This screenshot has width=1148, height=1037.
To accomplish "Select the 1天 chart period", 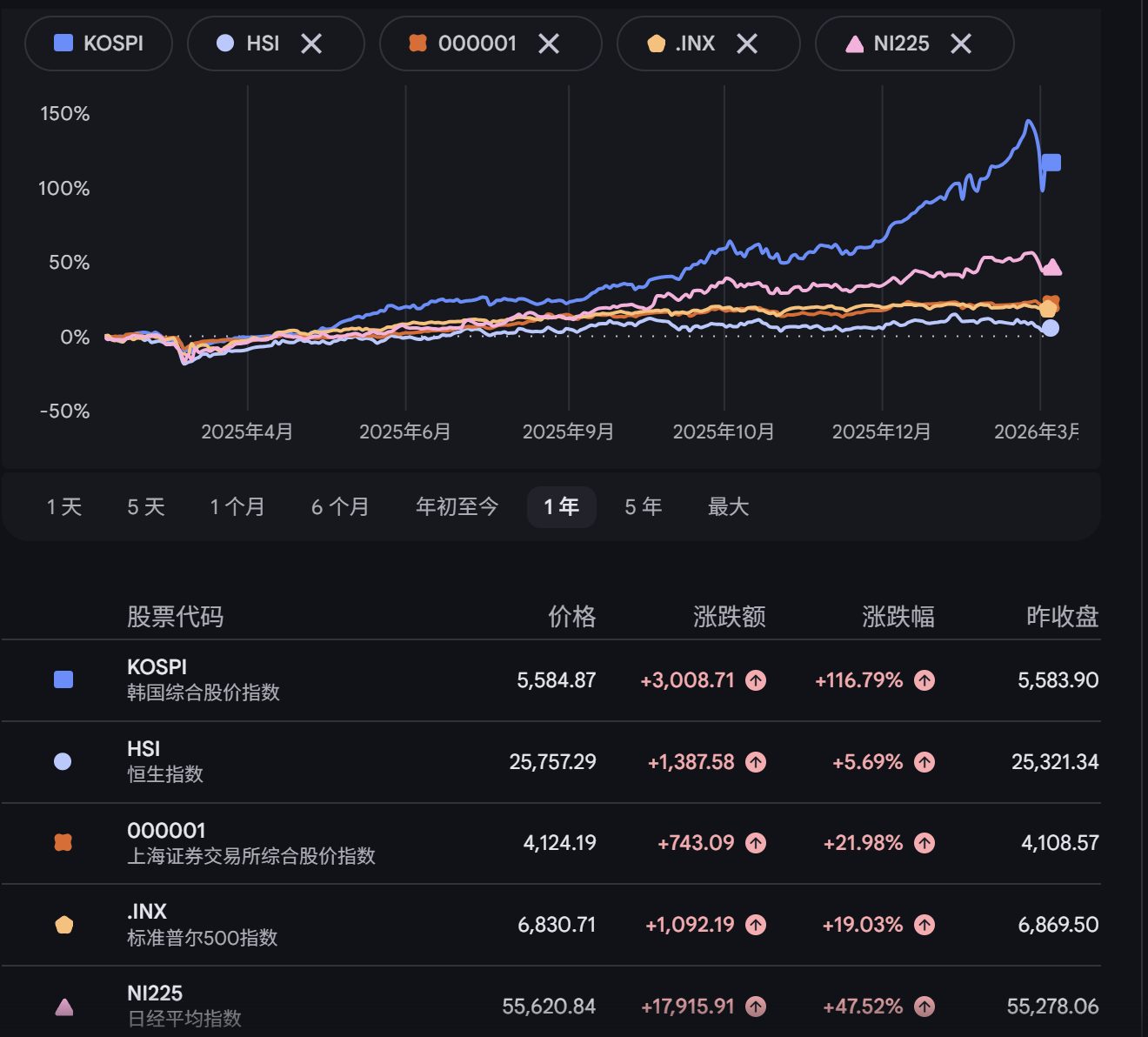I will pos(63,506).
